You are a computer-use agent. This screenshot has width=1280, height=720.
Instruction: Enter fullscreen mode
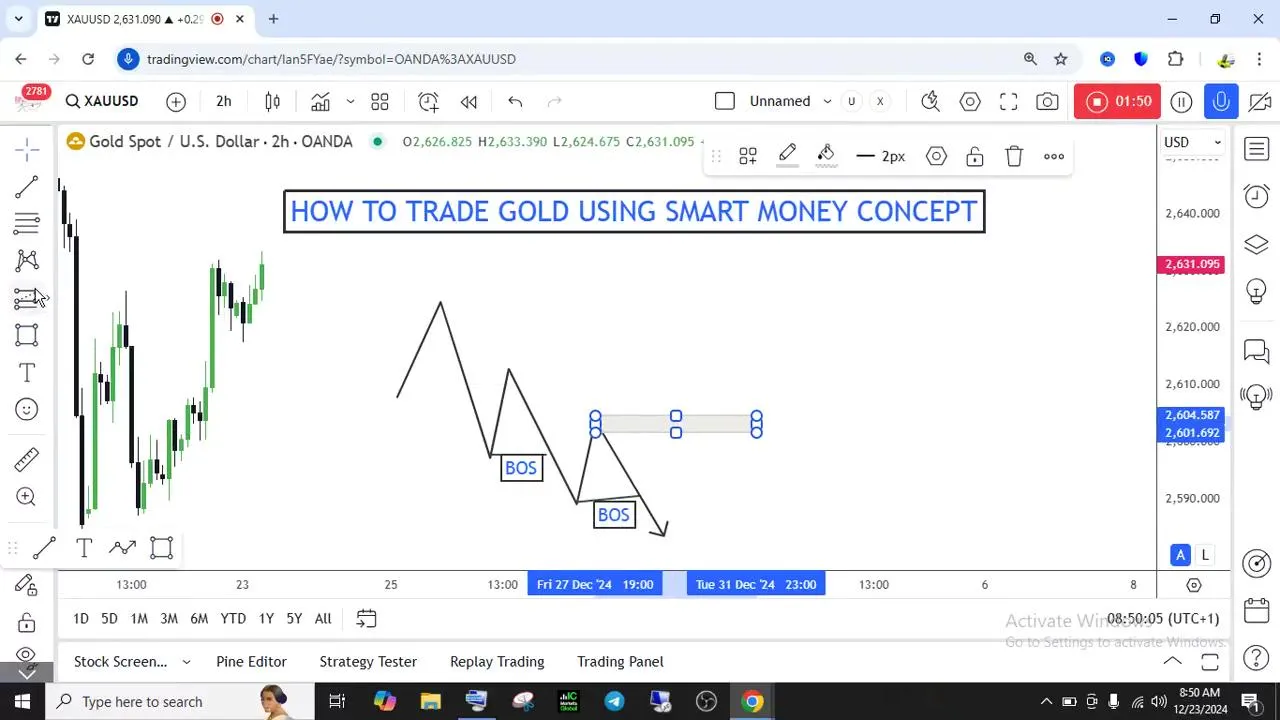tap(1009, 101)
